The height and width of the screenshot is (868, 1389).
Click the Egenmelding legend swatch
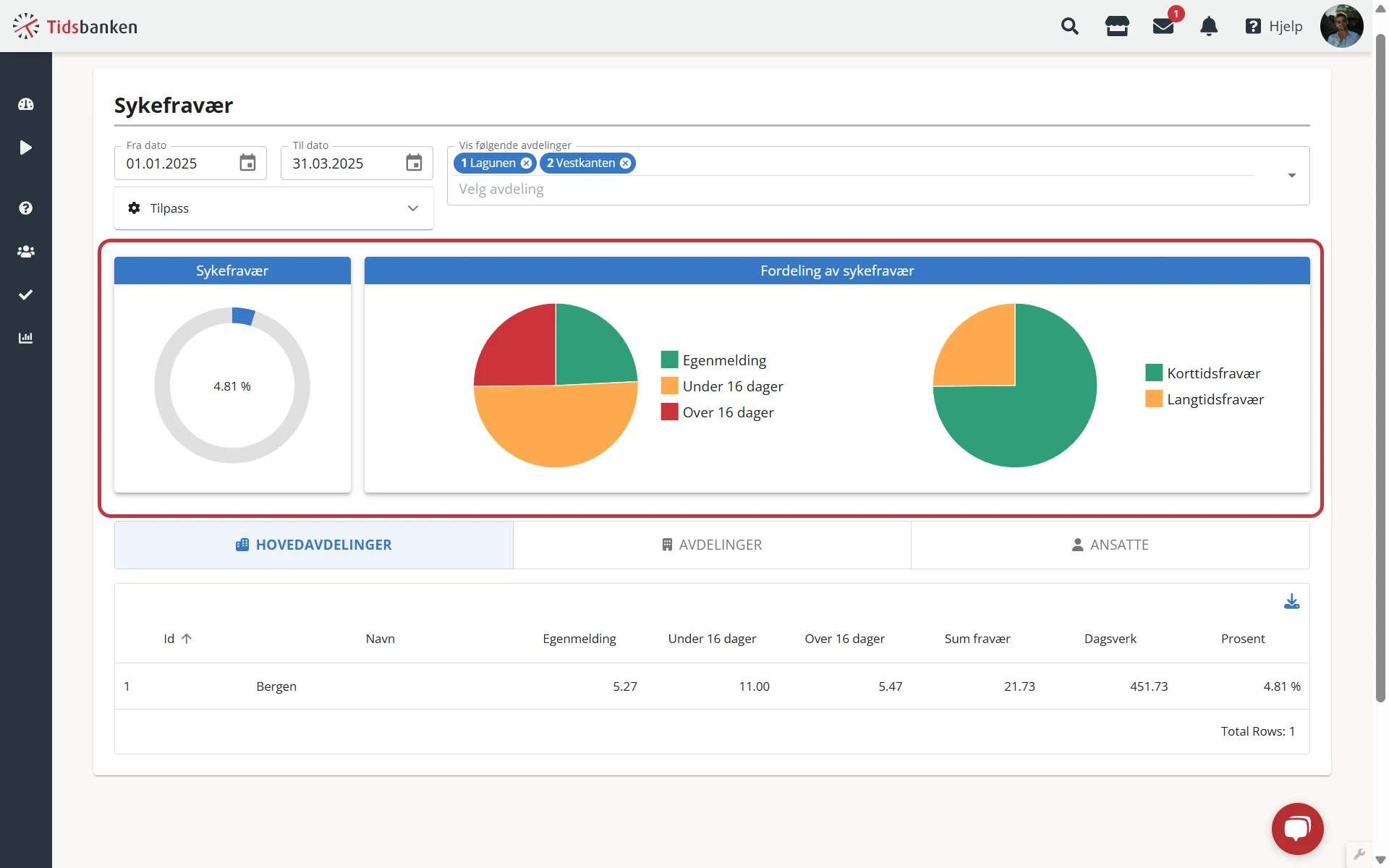point(669,359)
